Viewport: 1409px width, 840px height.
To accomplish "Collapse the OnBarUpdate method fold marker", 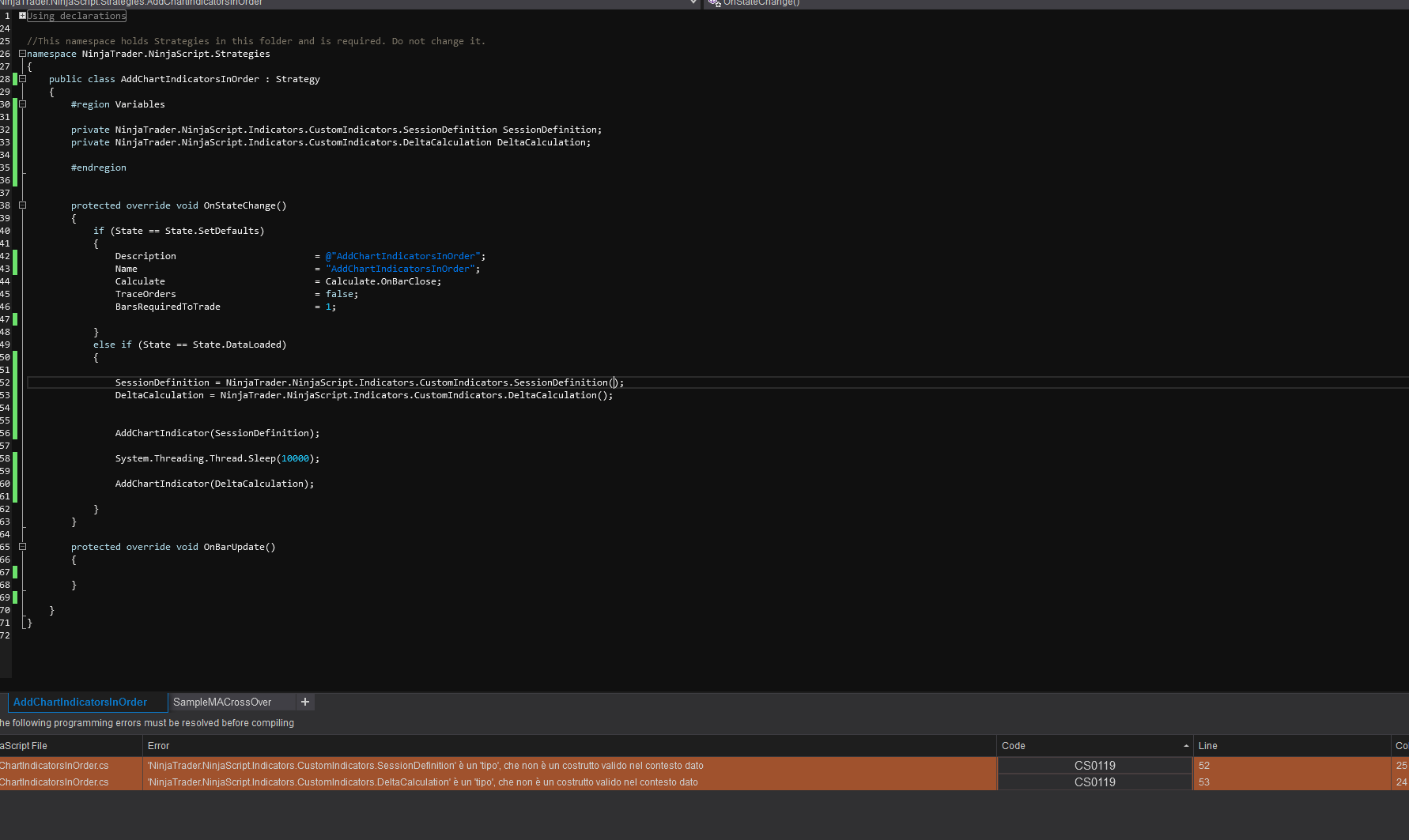I will [x=22, y=546].
